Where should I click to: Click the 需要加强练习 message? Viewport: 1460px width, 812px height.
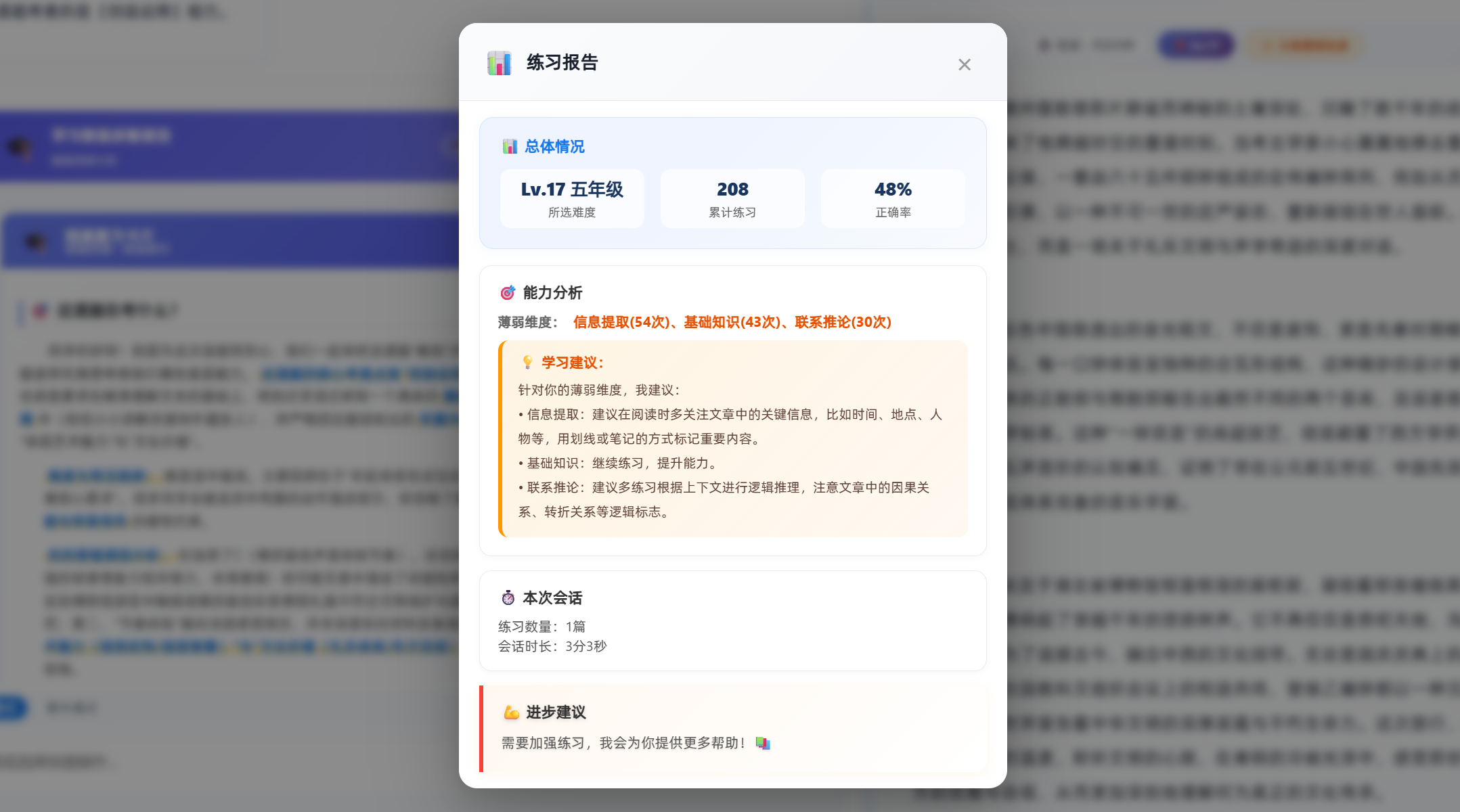[623, 744]
